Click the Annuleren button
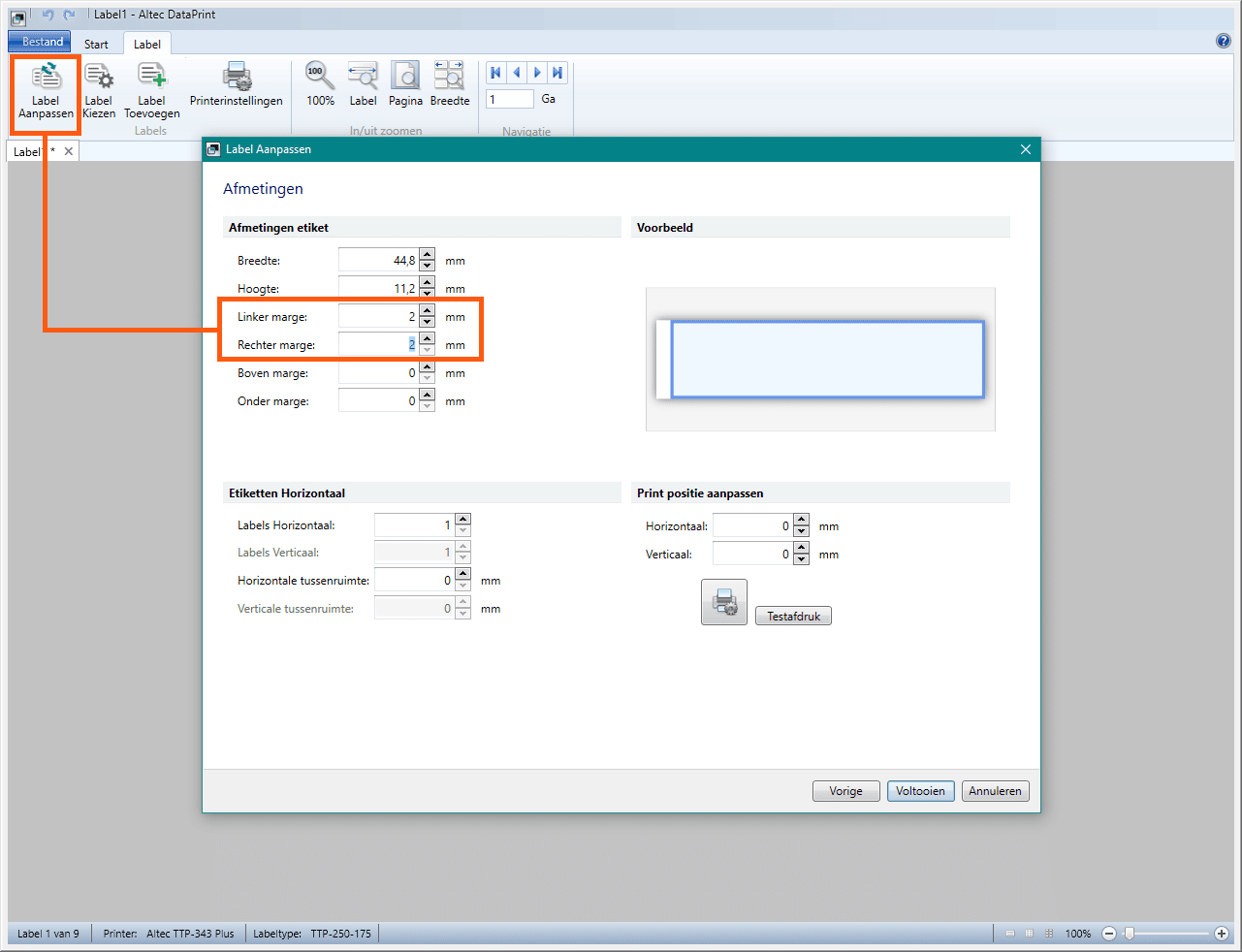1242x952 pixels. click(995, 791)
